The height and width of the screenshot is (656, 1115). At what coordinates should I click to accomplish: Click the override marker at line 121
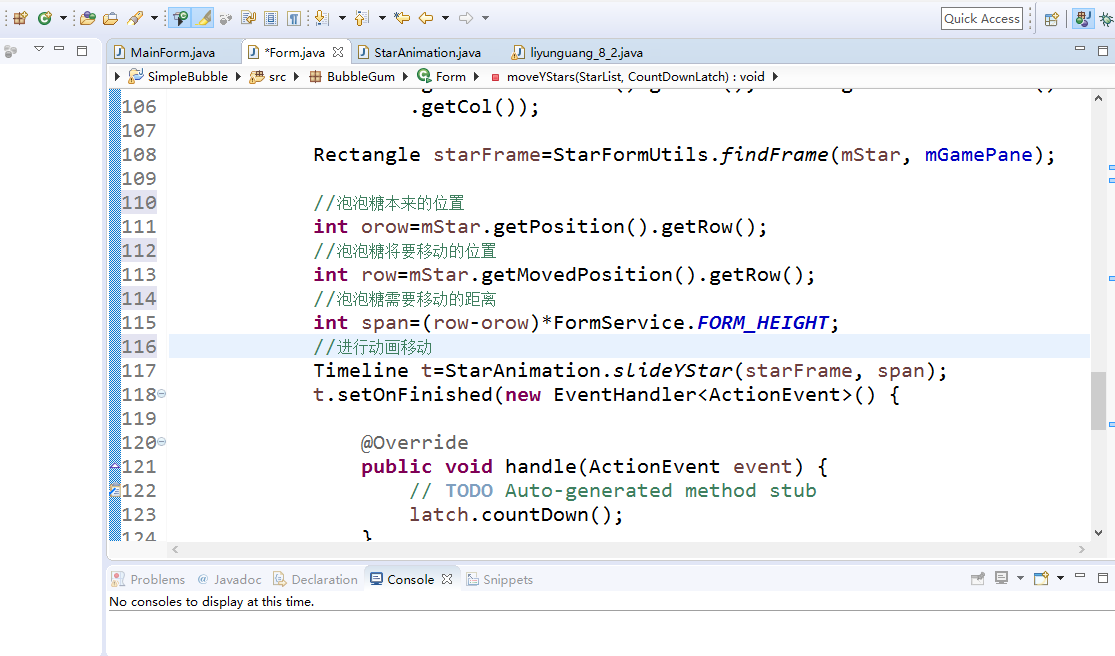click(x=114, y=467)
